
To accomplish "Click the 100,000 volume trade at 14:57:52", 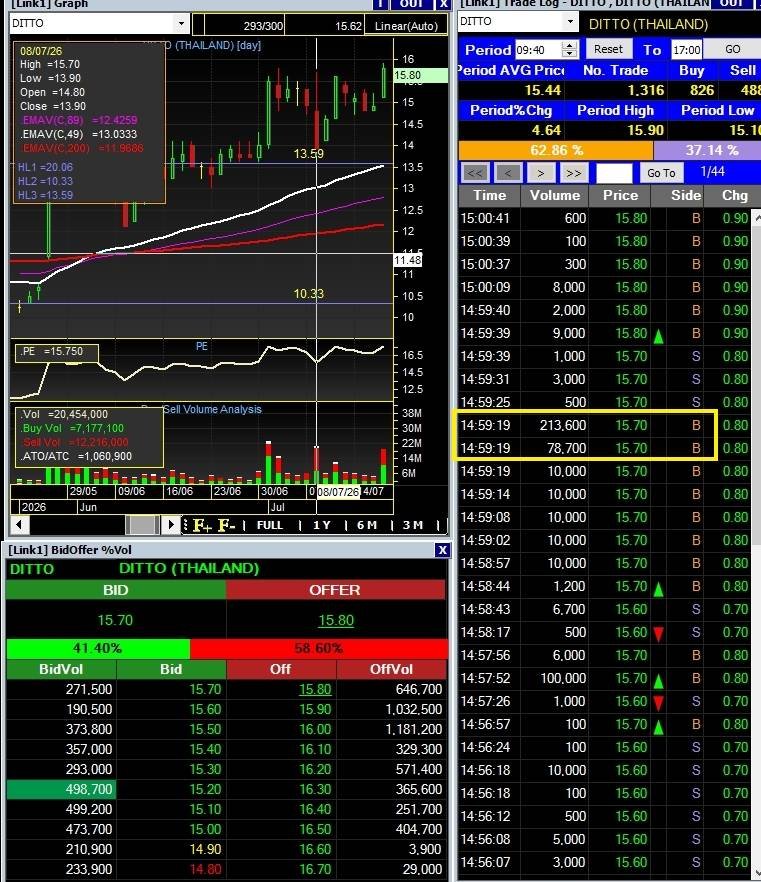I will (x=605, y=679).
